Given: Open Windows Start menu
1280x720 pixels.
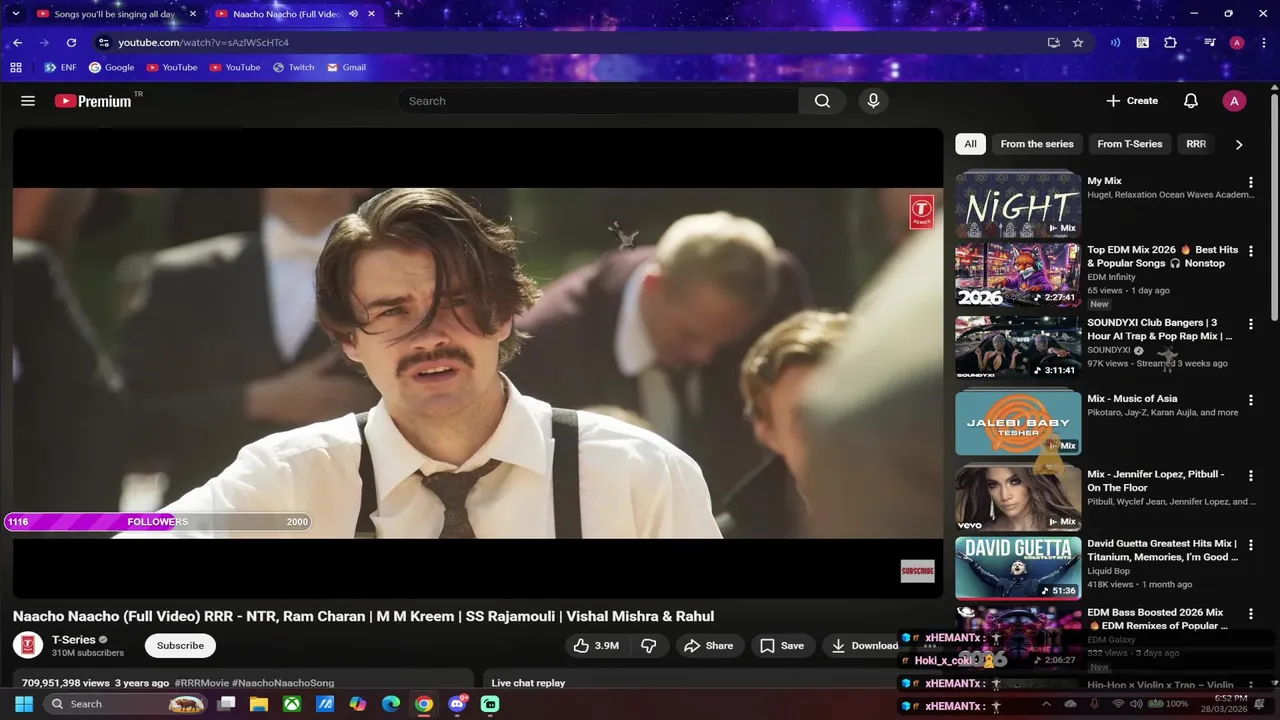Looking at the screenshot, I should [x=23, y=704].
